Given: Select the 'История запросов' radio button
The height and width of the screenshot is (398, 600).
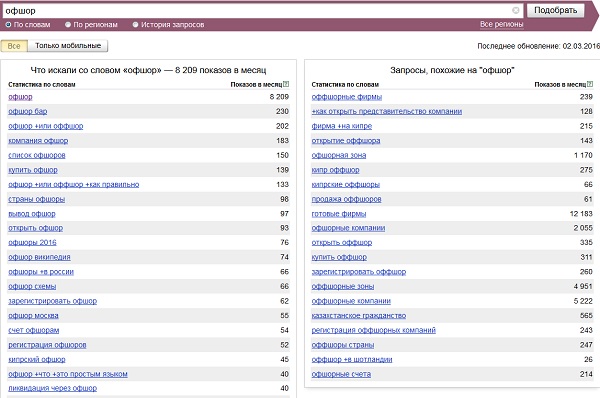Looking at the screenshot, I should [135, 24].
